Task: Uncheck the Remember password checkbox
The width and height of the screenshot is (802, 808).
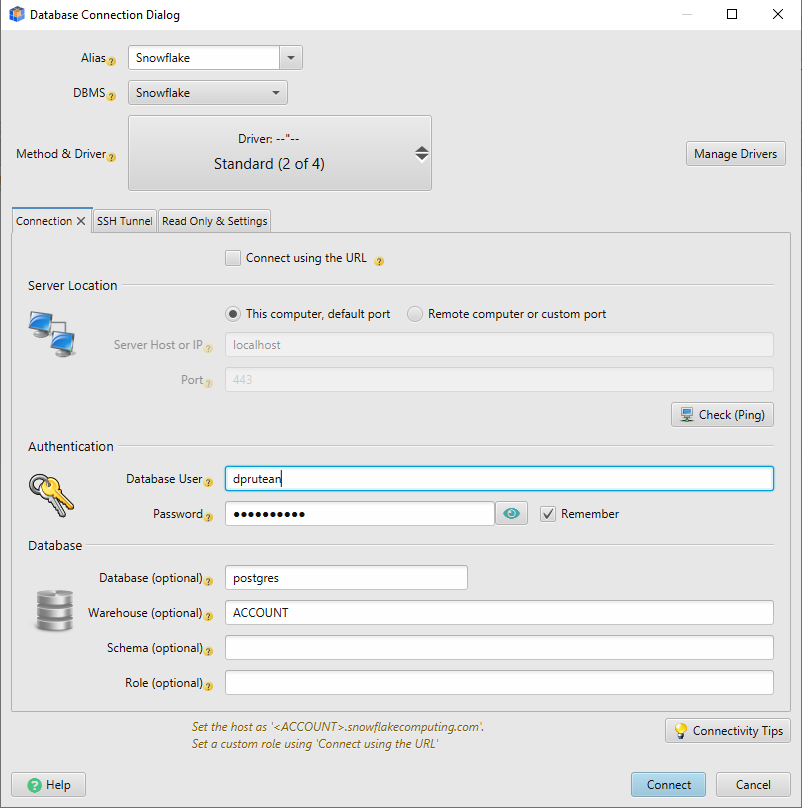Action: coord(548,514)
